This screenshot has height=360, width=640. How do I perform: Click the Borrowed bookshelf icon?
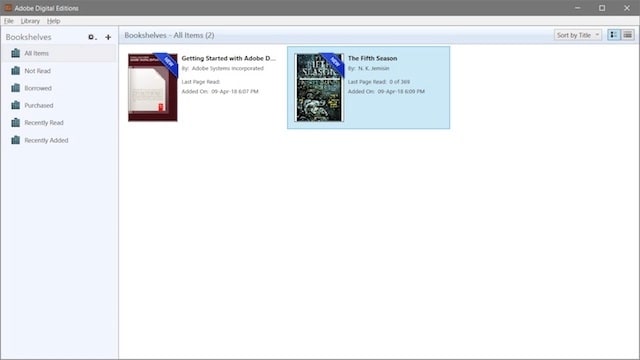coord(16,88)
